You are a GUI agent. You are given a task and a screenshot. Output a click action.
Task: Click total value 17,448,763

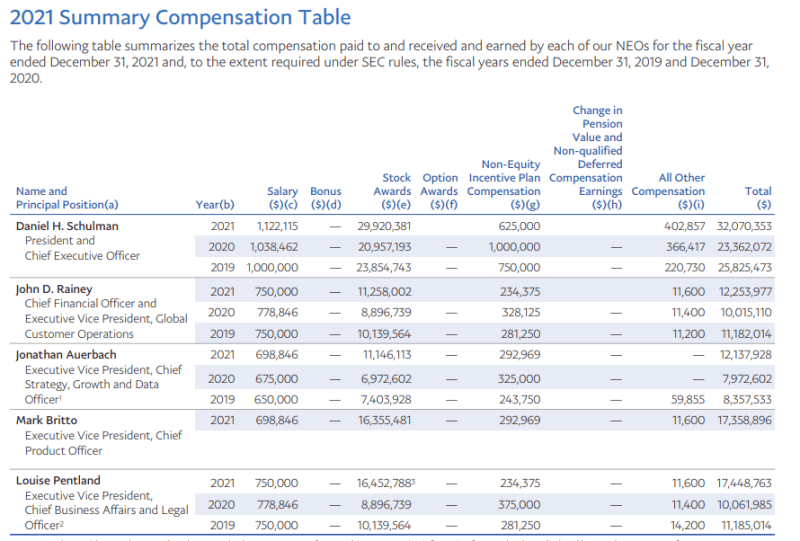744,483
